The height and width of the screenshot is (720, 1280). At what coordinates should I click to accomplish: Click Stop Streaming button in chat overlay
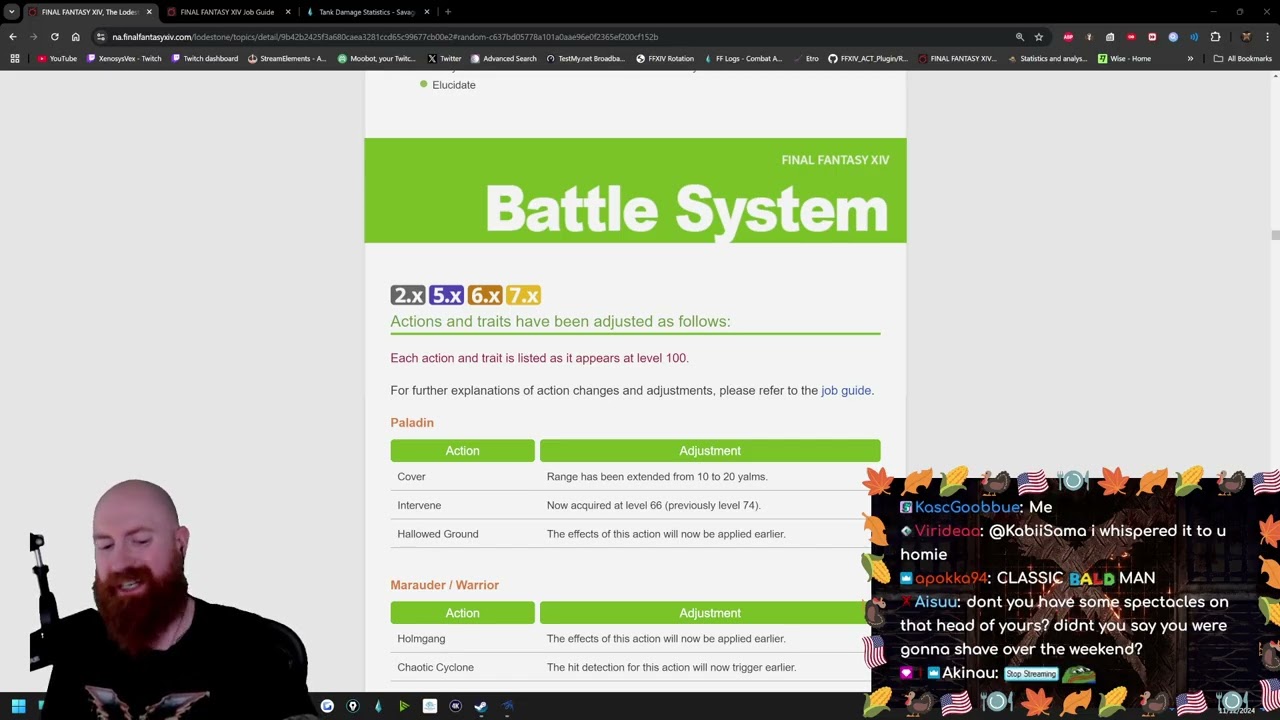1031,674
